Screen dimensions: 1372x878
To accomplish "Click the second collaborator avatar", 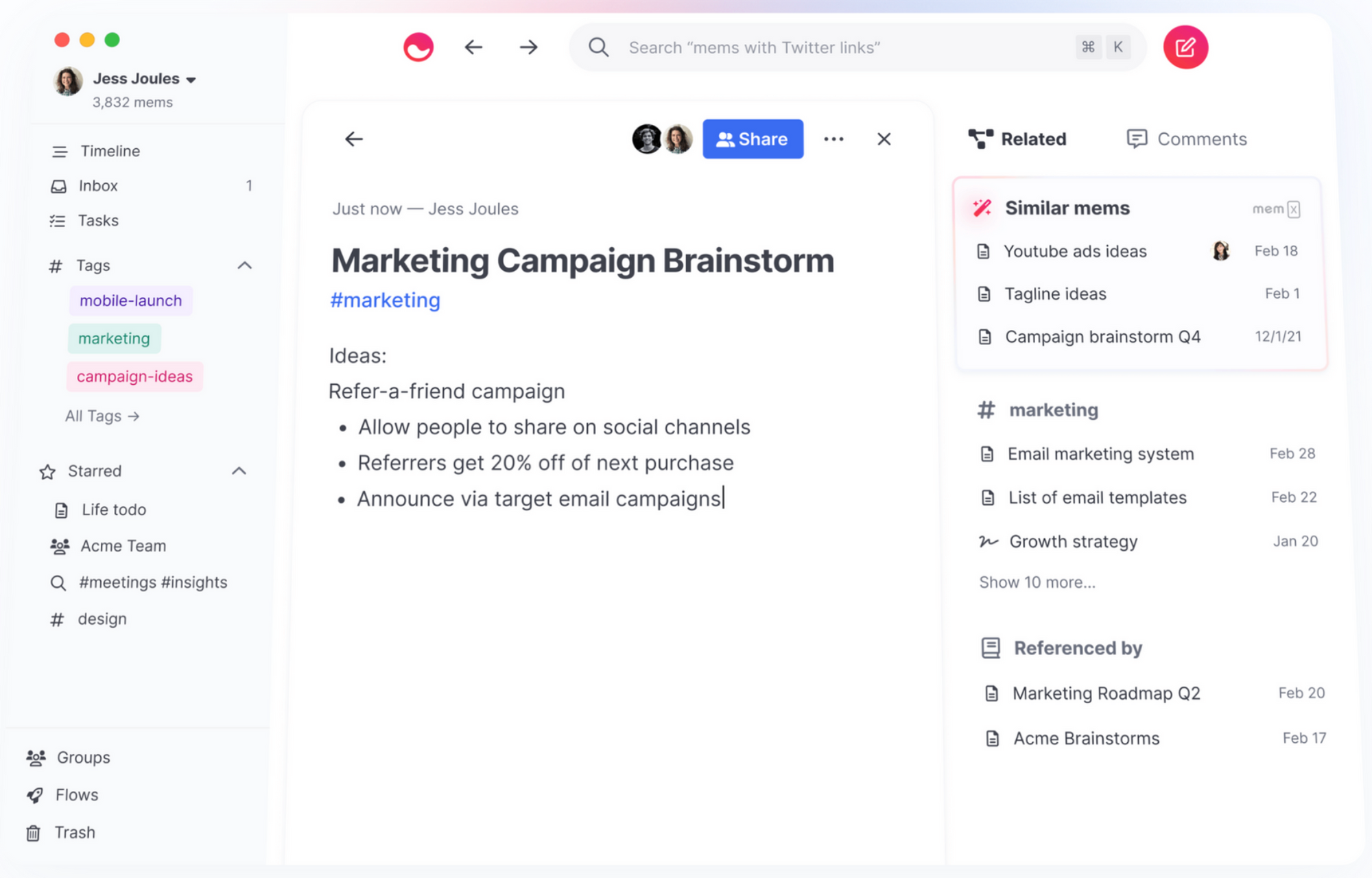I will pyautogui.click(x=678, y=139).
